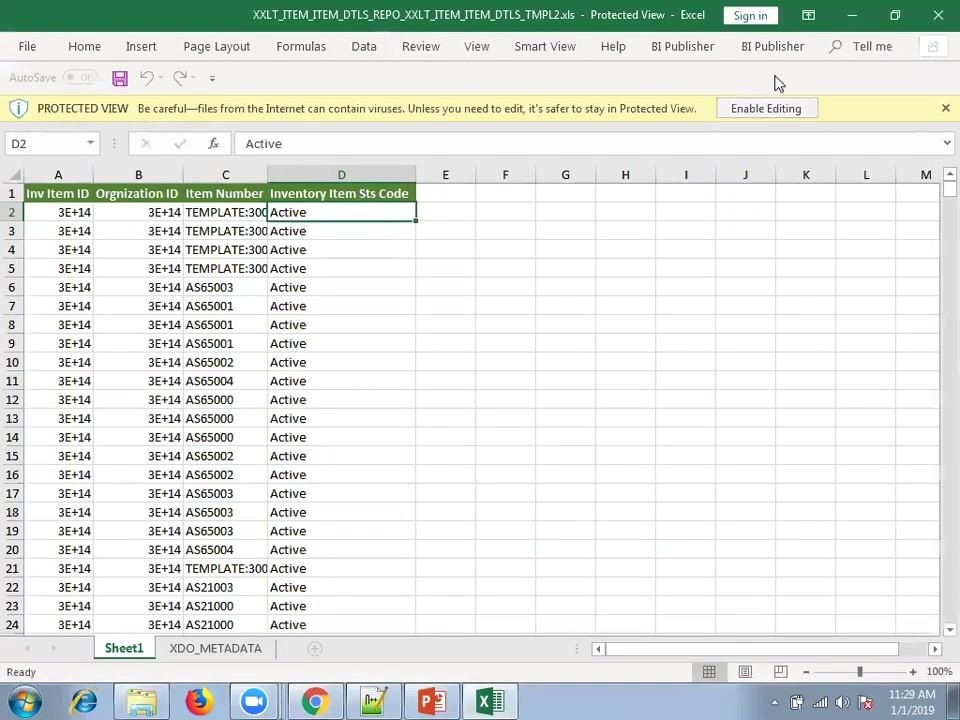Viewport: 960px width, 720px height.
Task: Open the Page Layout ribbon tab
Action: point(217,47)
